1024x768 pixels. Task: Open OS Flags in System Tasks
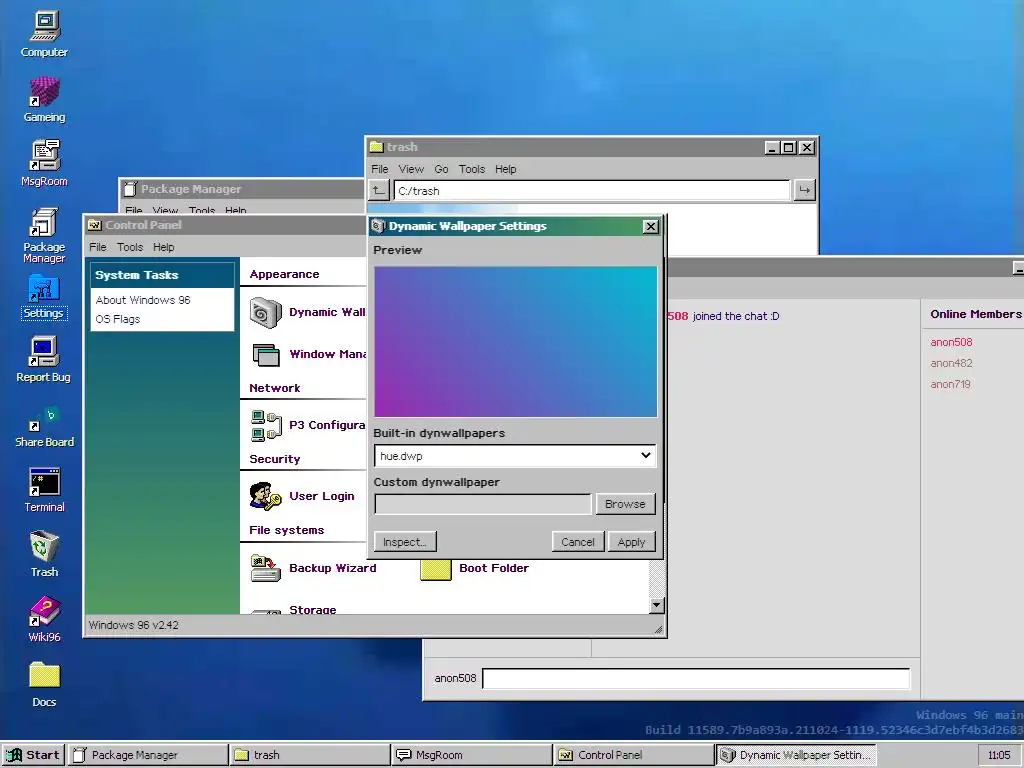pyautogui.click(x=118, y=319)
